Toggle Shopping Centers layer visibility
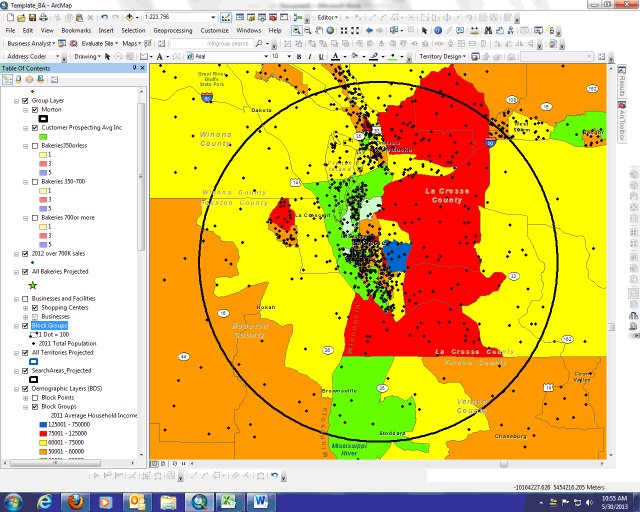640x512 pixels. [x=36, y=307]
